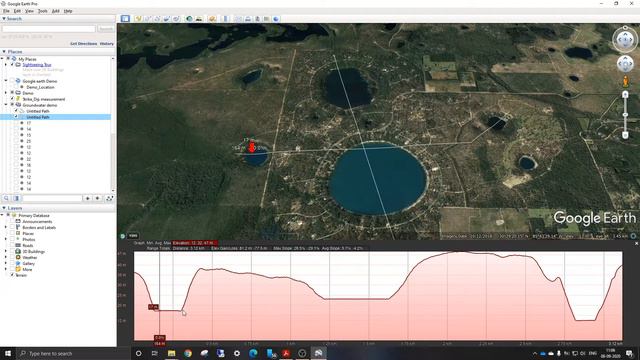This screenshot has height=360, width=640.
Task: Click the zoom slider track
Action: (625, 115)
